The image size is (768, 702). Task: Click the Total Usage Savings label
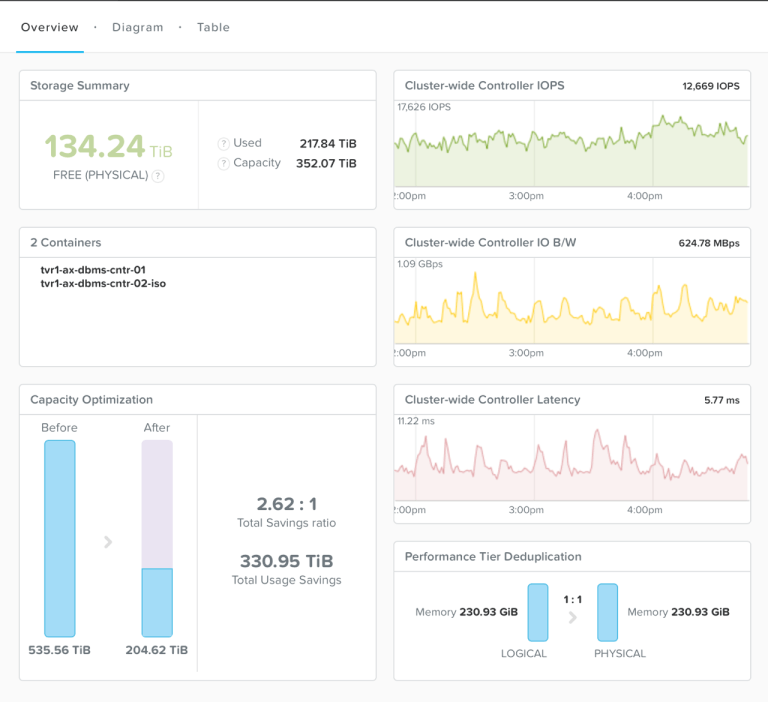tap(287, 581)
